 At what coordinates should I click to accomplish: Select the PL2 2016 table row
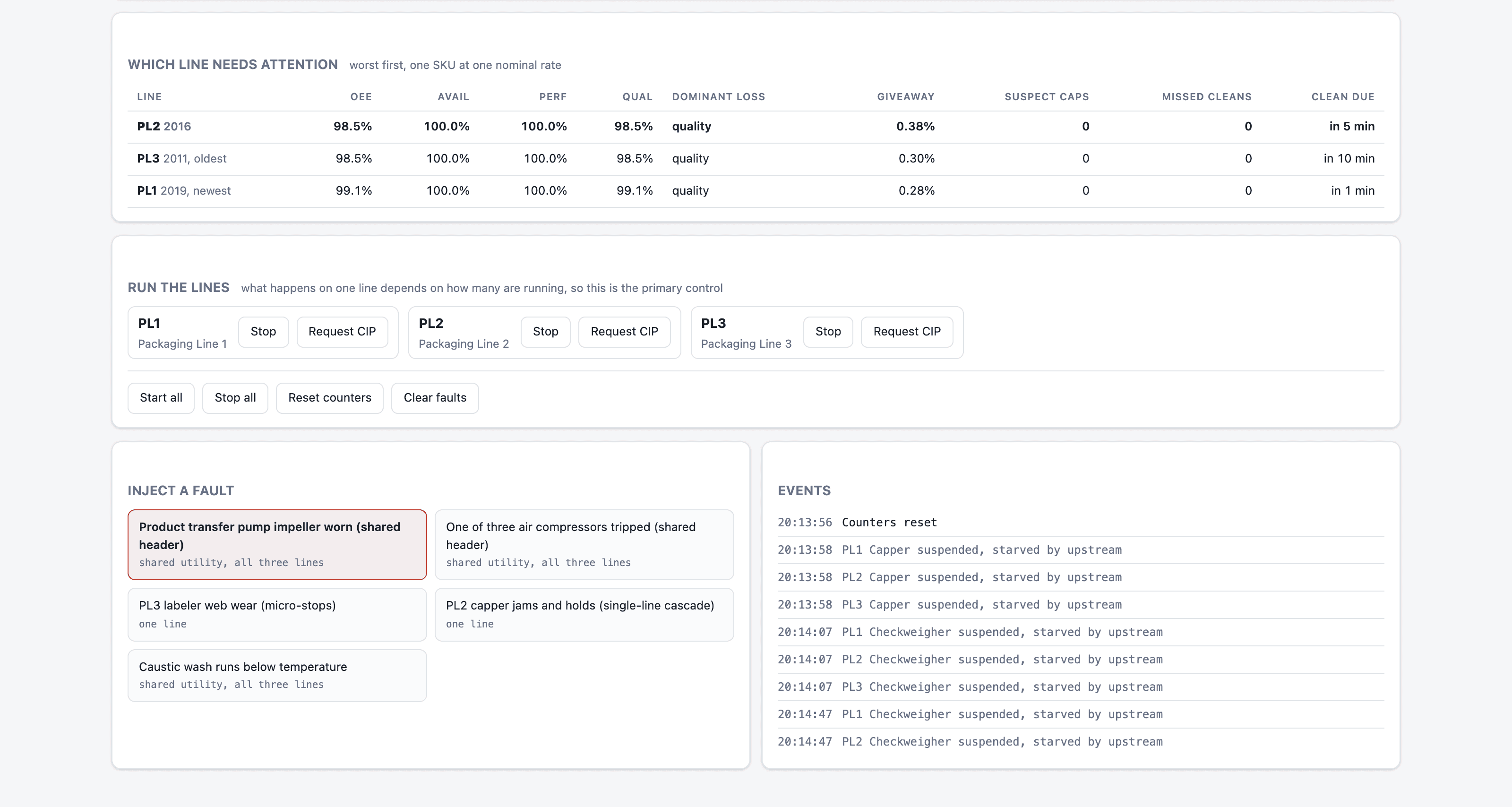[756, 127]
